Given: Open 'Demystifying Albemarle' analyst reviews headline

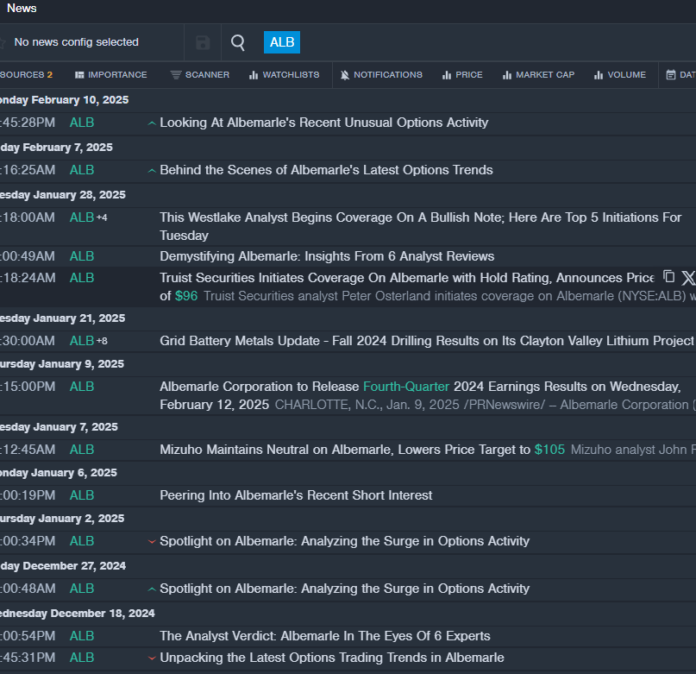Looking at the screenshot, I should [x=326, y=256].
